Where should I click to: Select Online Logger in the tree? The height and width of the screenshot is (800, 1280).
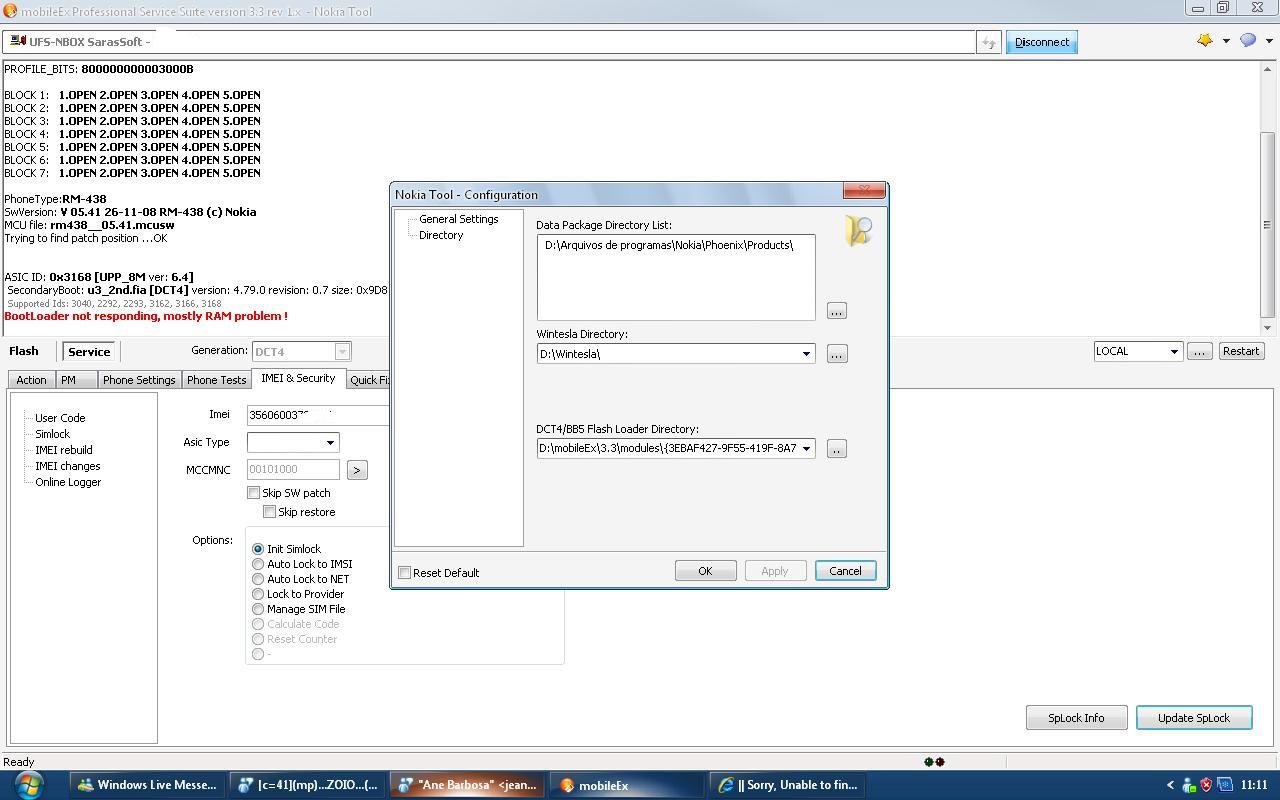pyautogui.click(x=68, y=482)
